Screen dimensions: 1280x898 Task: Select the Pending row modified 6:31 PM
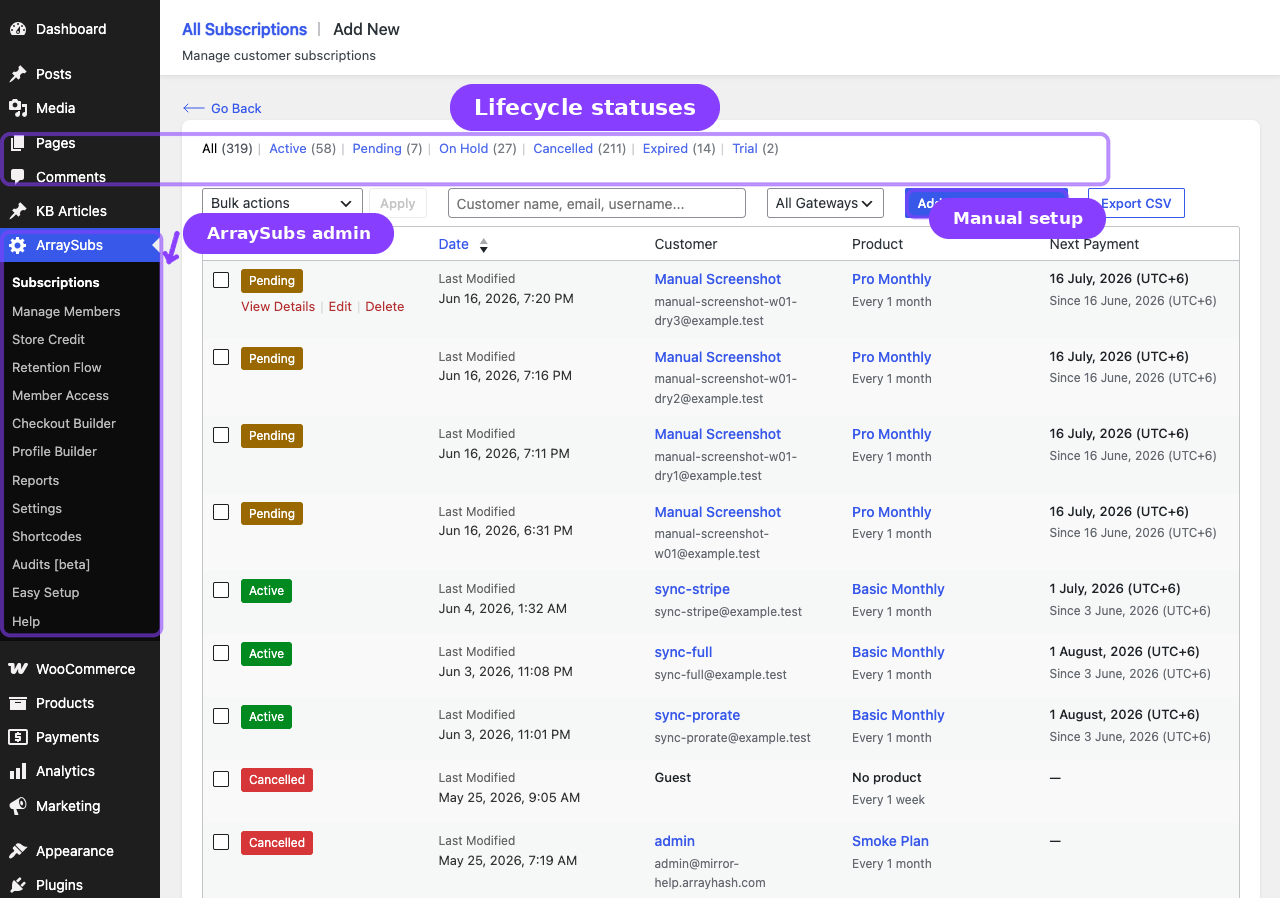point(221,512)
